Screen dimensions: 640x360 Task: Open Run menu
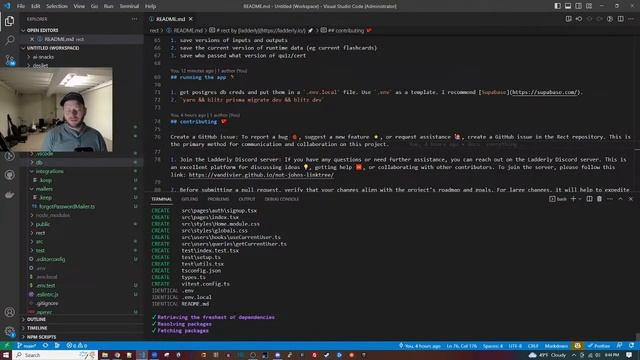[109, 6]
